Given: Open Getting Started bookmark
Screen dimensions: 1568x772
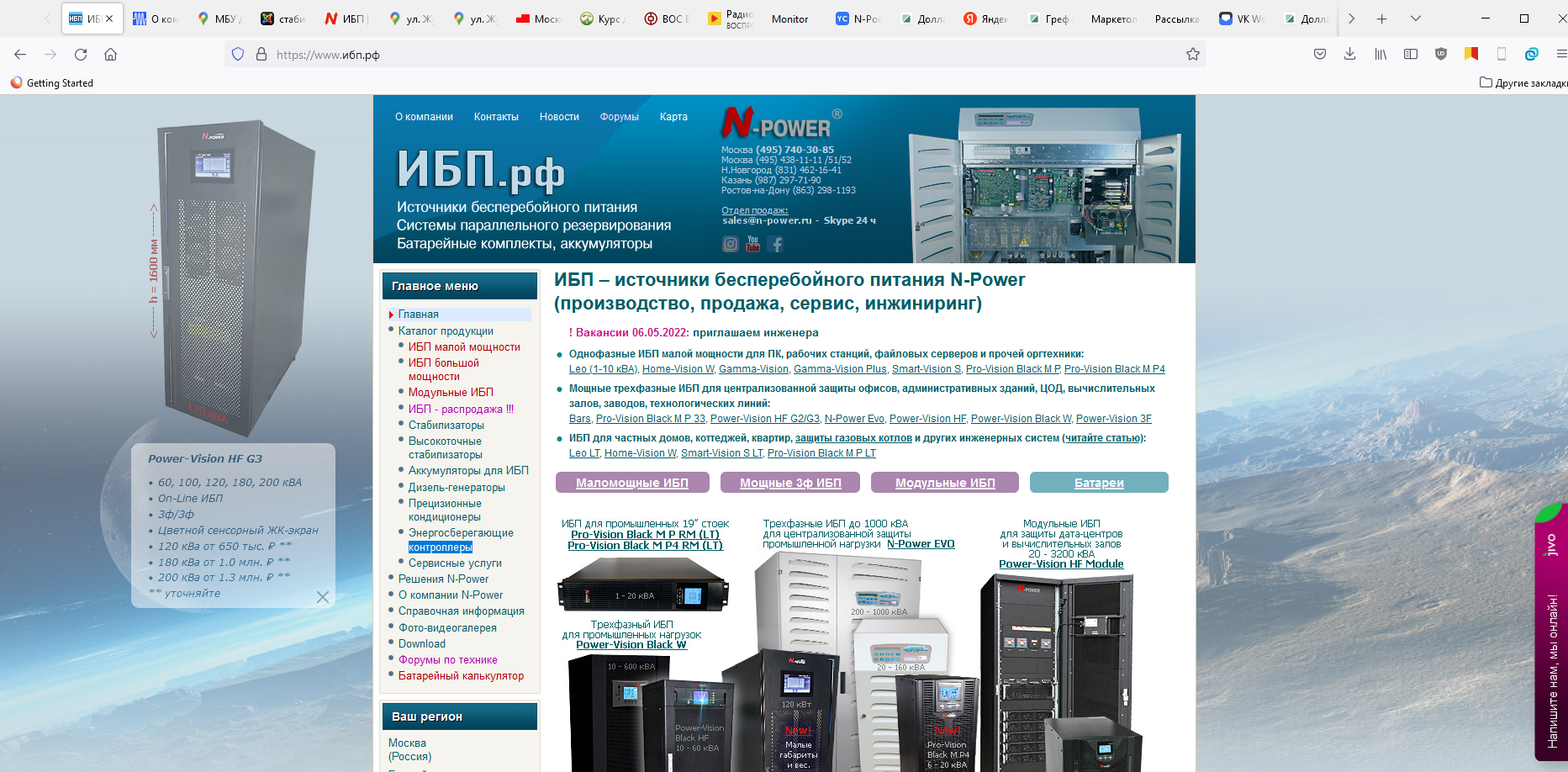Looking at the screenshot, I should [x=52, y=82].
